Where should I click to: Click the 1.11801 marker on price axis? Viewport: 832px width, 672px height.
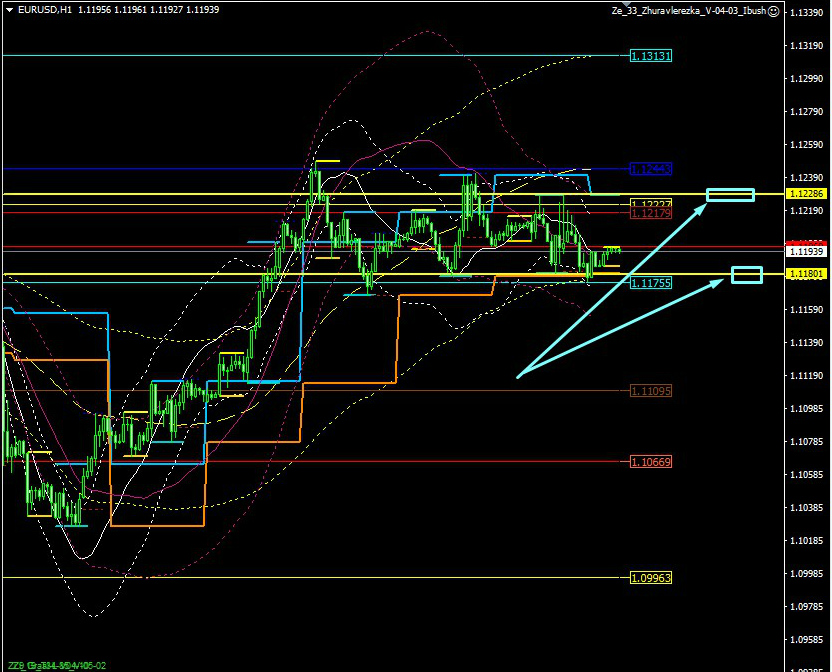tap(806, 273)
